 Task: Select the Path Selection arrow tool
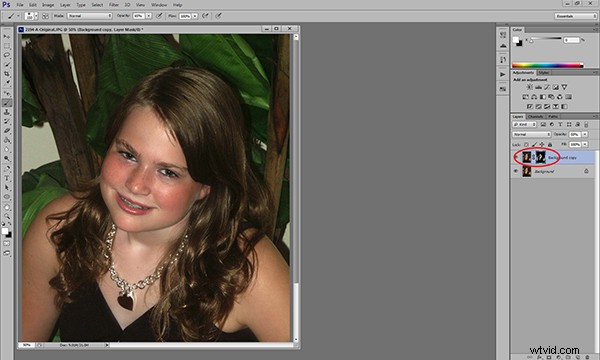(x=7, y=188)
